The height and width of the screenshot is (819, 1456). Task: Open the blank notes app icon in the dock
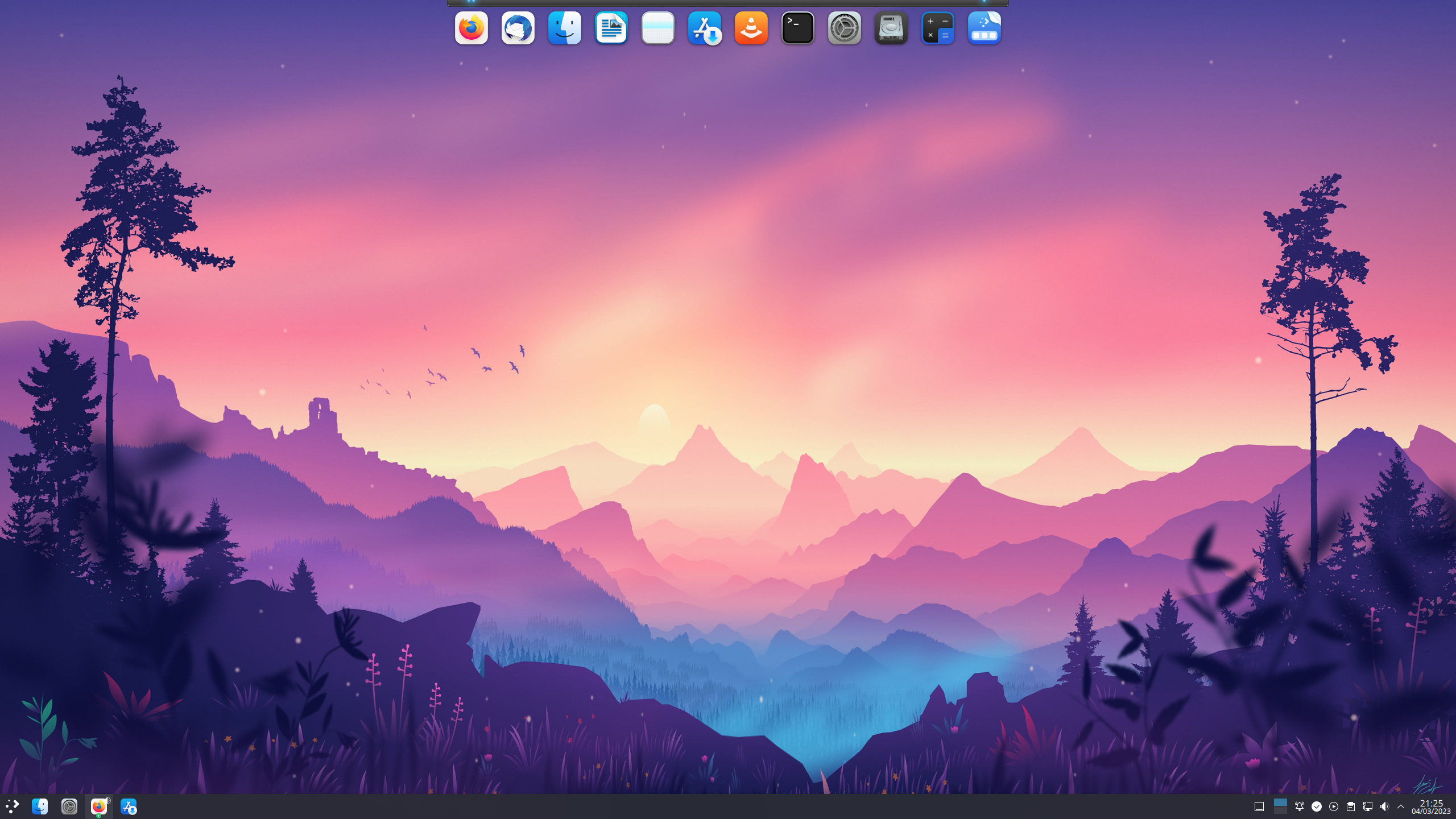[657, 28]
